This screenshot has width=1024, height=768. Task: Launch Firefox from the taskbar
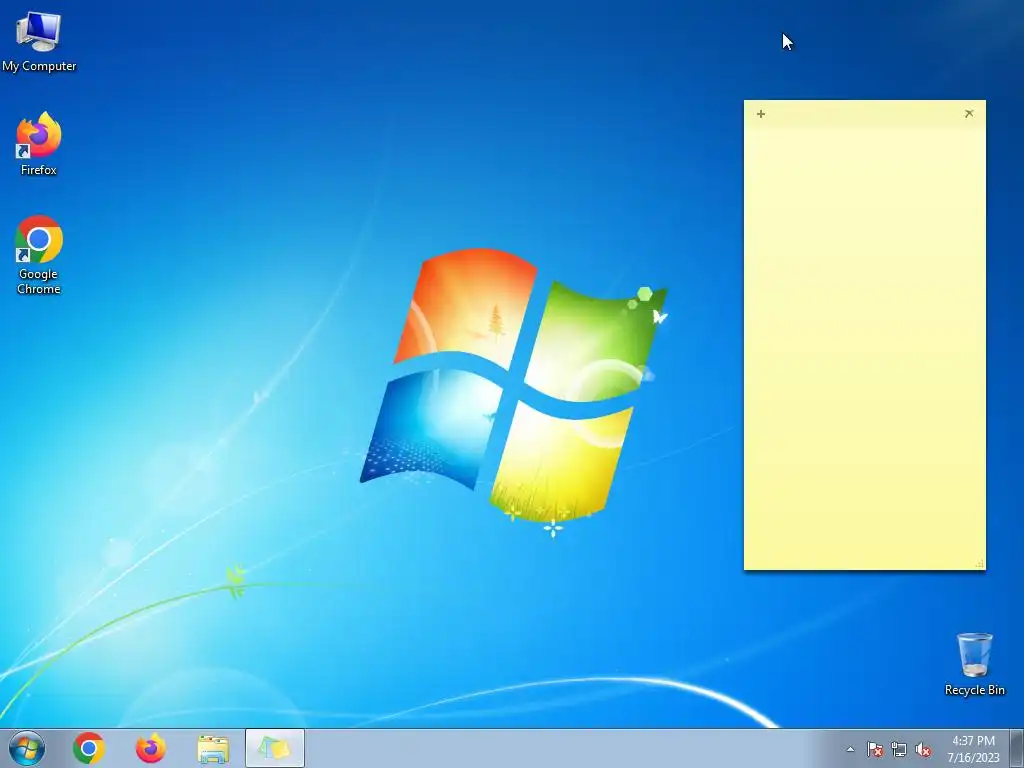coord(151,748)
